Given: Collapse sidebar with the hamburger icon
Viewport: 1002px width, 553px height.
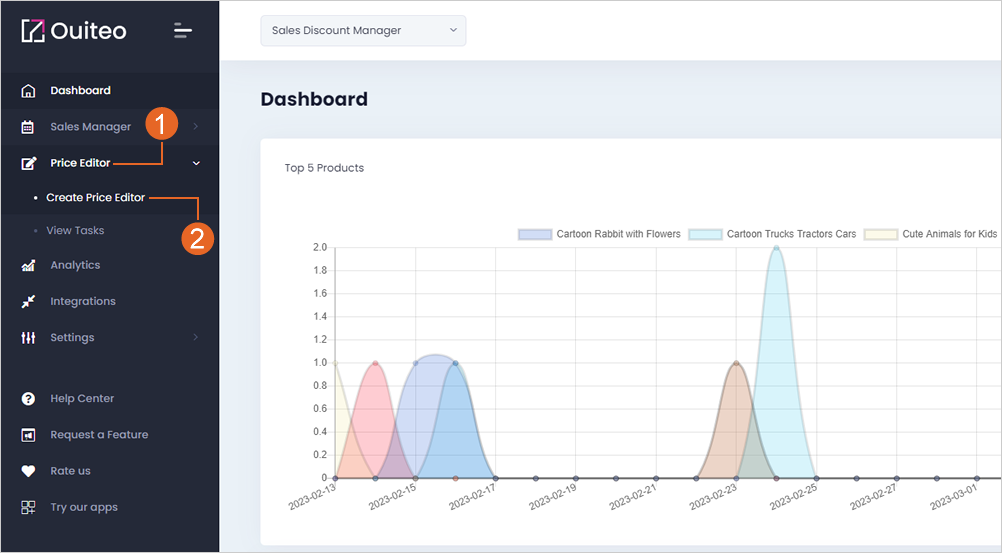Looking at the screenshot, I should click(x=183, y=31).
